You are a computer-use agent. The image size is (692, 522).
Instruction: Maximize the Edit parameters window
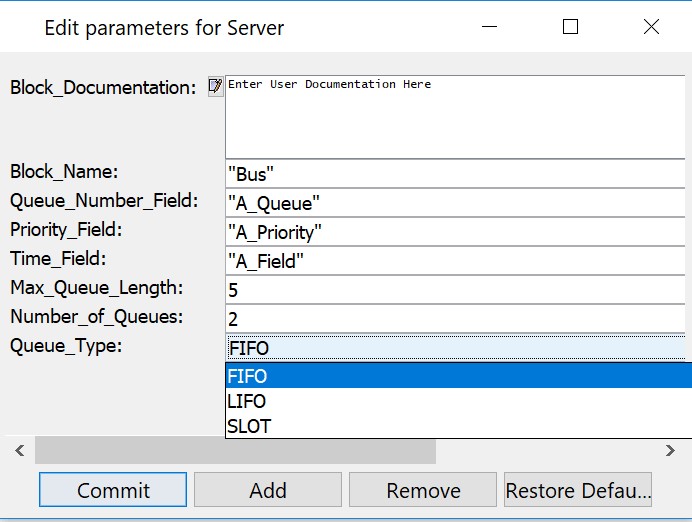tap(570, 27)
